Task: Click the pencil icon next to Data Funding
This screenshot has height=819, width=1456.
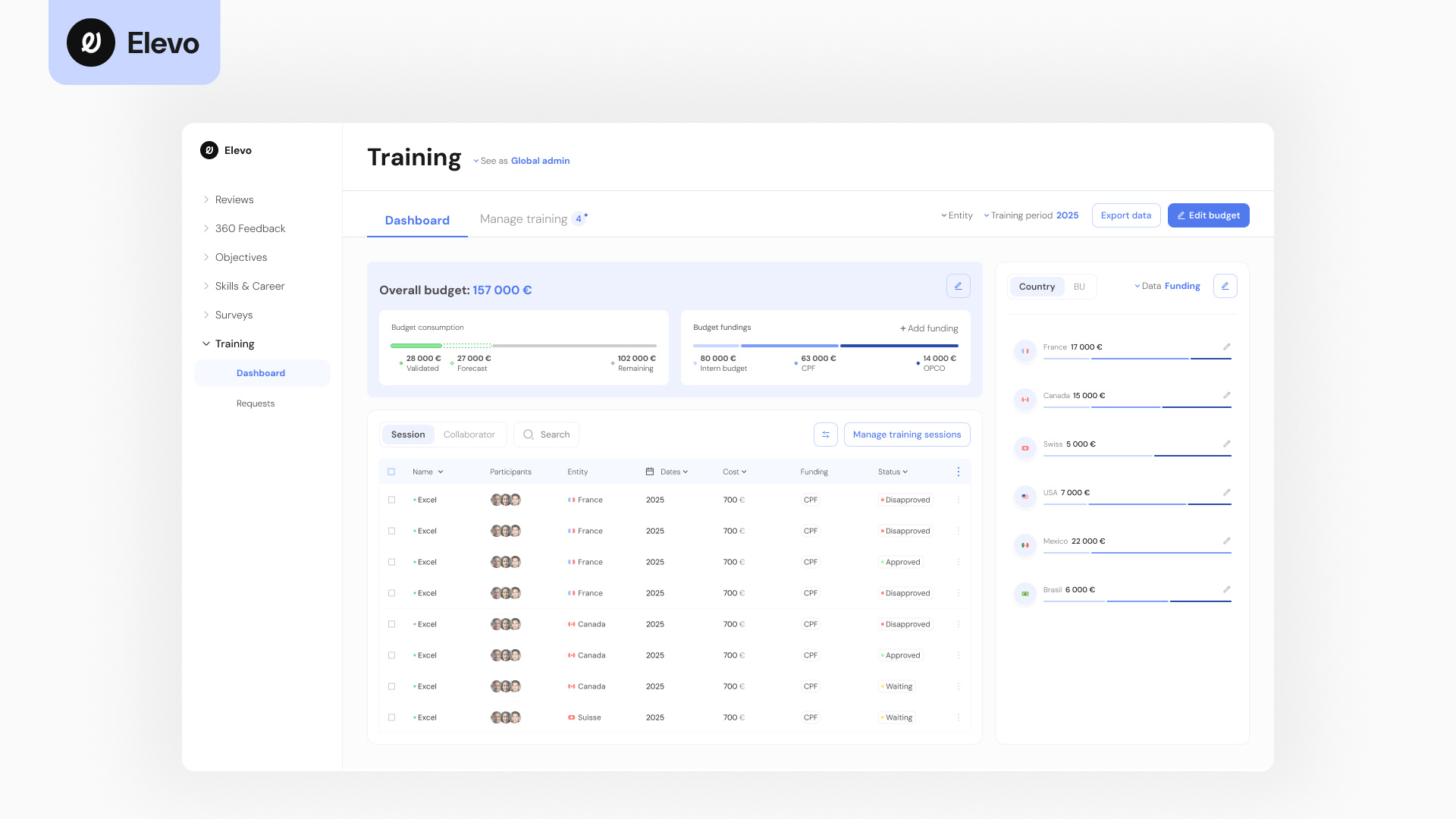Action: tap(1225, 286)
